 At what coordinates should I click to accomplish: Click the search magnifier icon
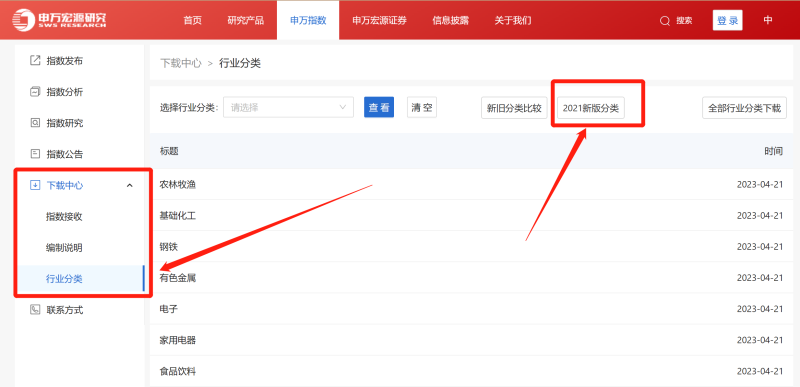(x=664, y=21)
